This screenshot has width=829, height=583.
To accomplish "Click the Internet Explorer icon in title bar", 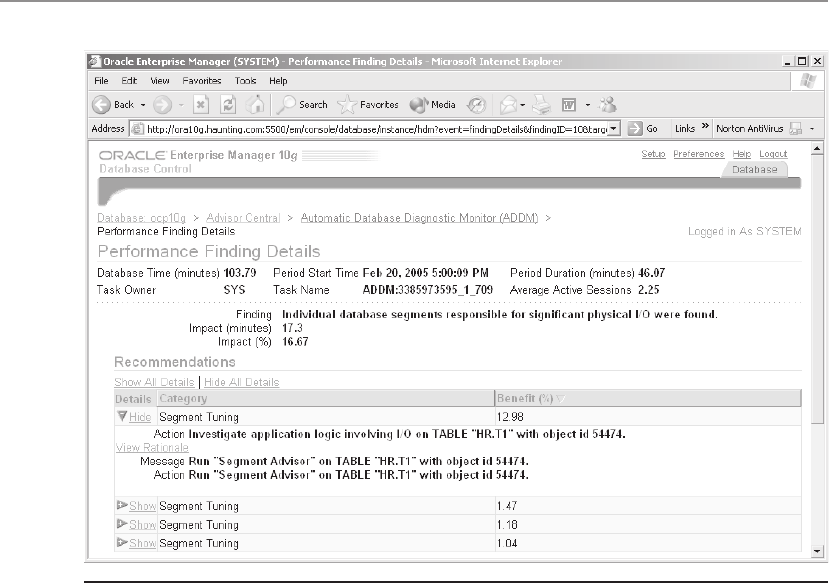I will tap(95, 61).
